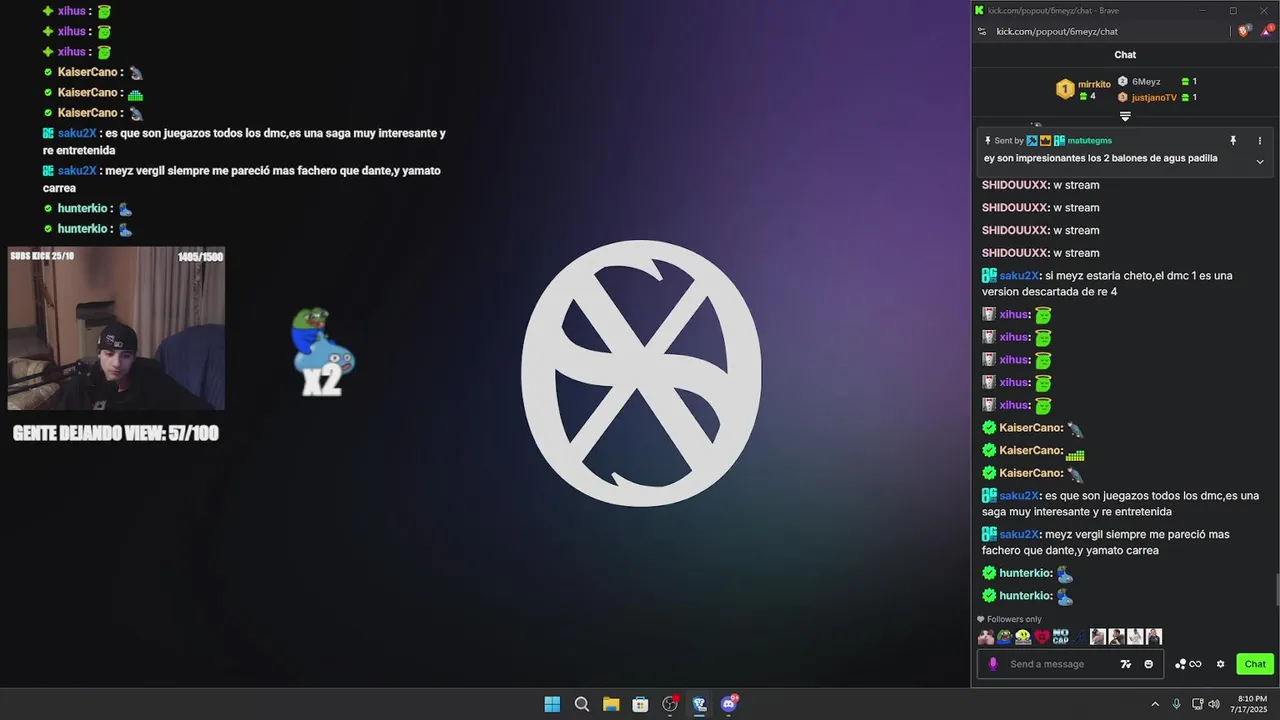Expand the pinned message with chevron
Image resolution: width=1280 pixels, height=720 pixels.
(1260, 161)
